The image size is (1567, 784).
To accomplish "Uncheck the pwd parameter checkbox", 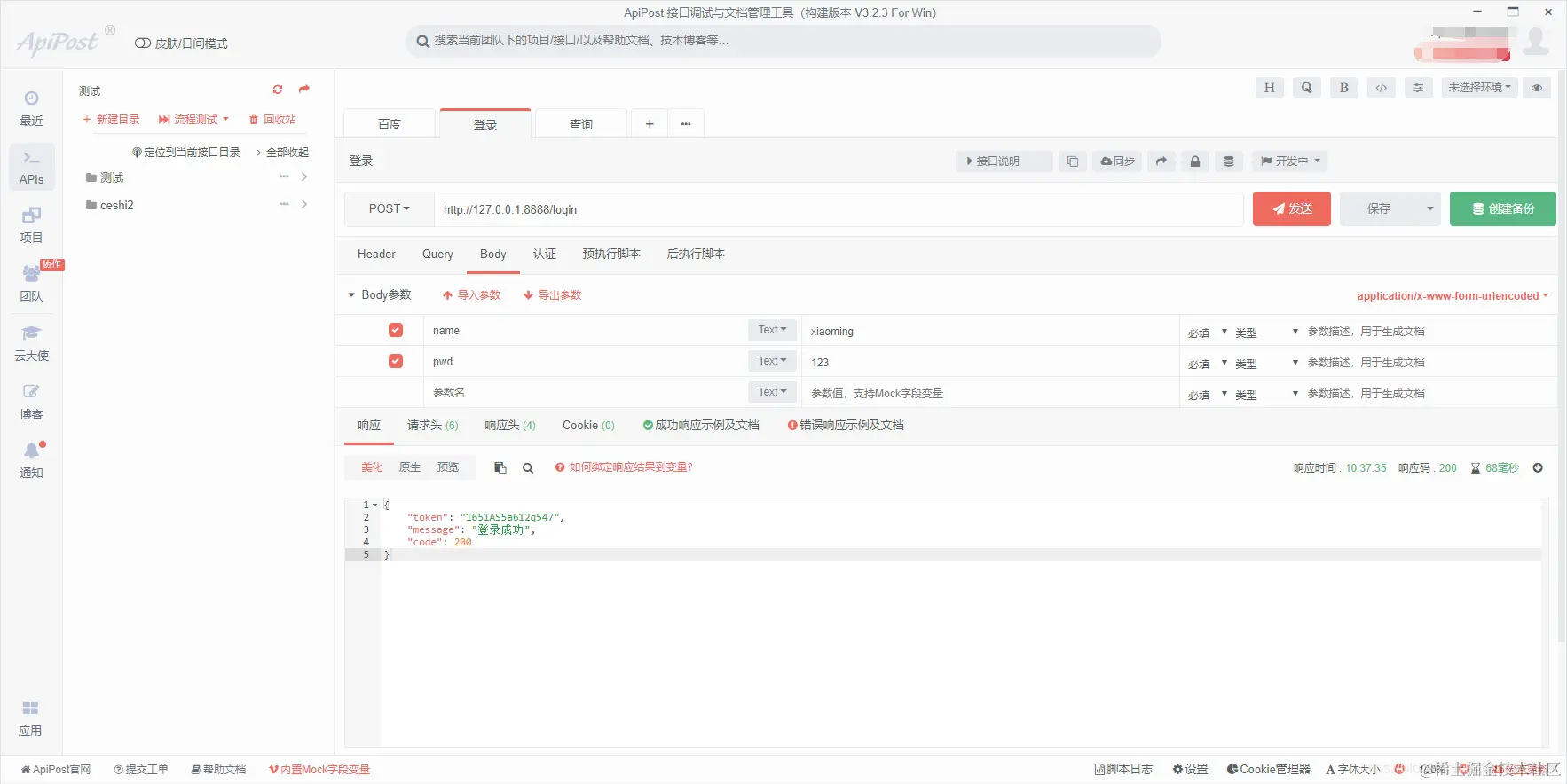I will (x=396, y=361).
